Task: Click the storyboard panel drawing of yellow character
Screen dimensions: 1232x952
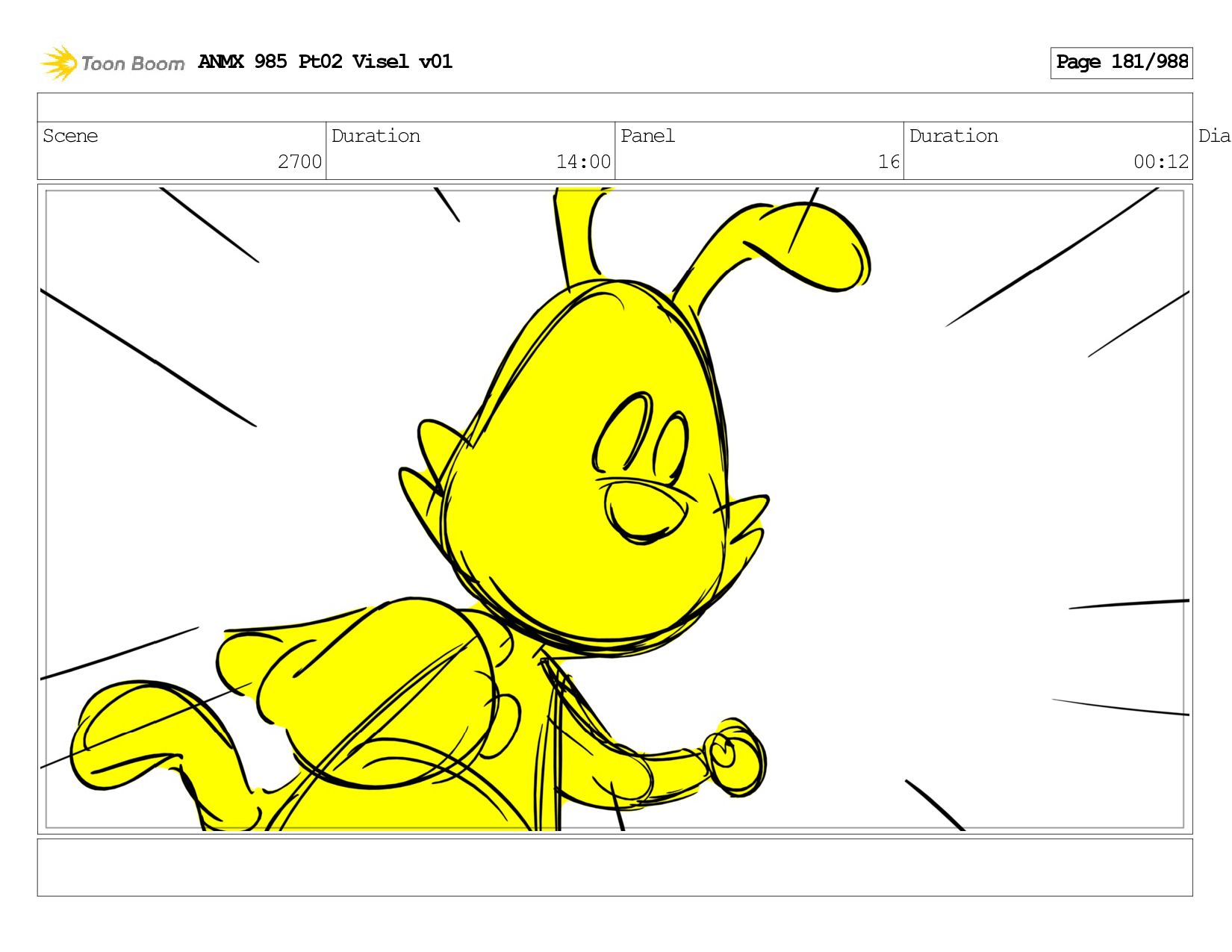Action: click(615, 509)
